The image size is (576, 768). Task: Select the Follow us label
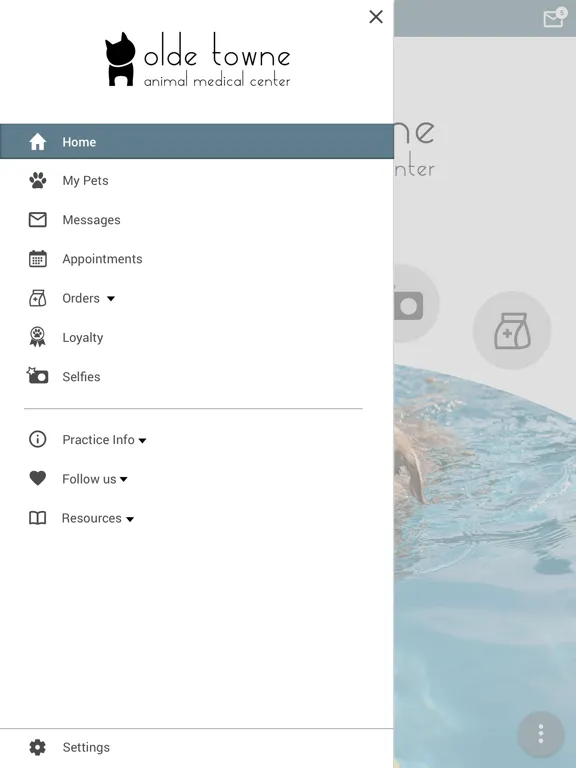point(89,479)
